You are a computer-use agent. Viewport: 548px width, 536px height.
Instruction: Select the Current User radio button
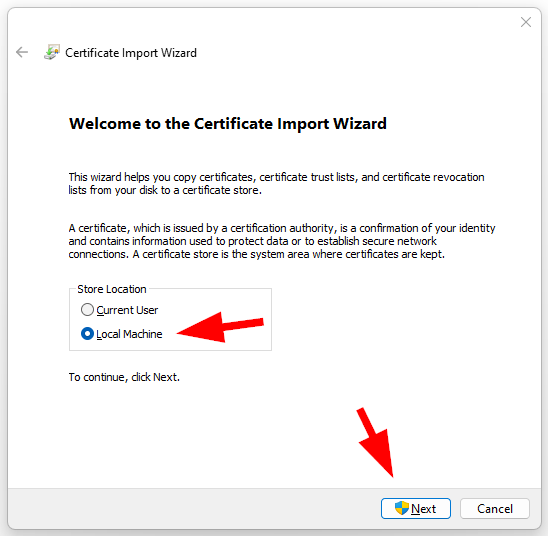coord(87,310)
